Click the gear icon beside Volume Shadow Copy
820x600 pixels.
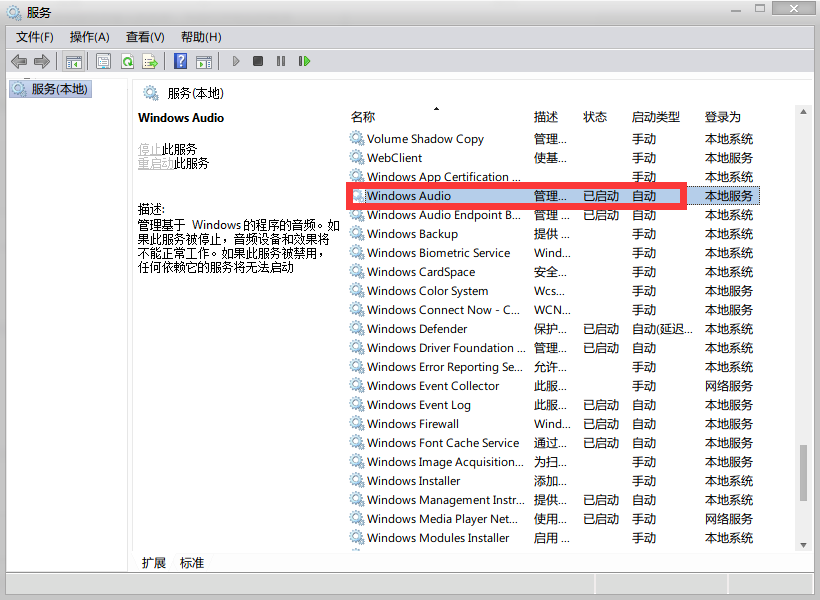(x=357, y=139)
